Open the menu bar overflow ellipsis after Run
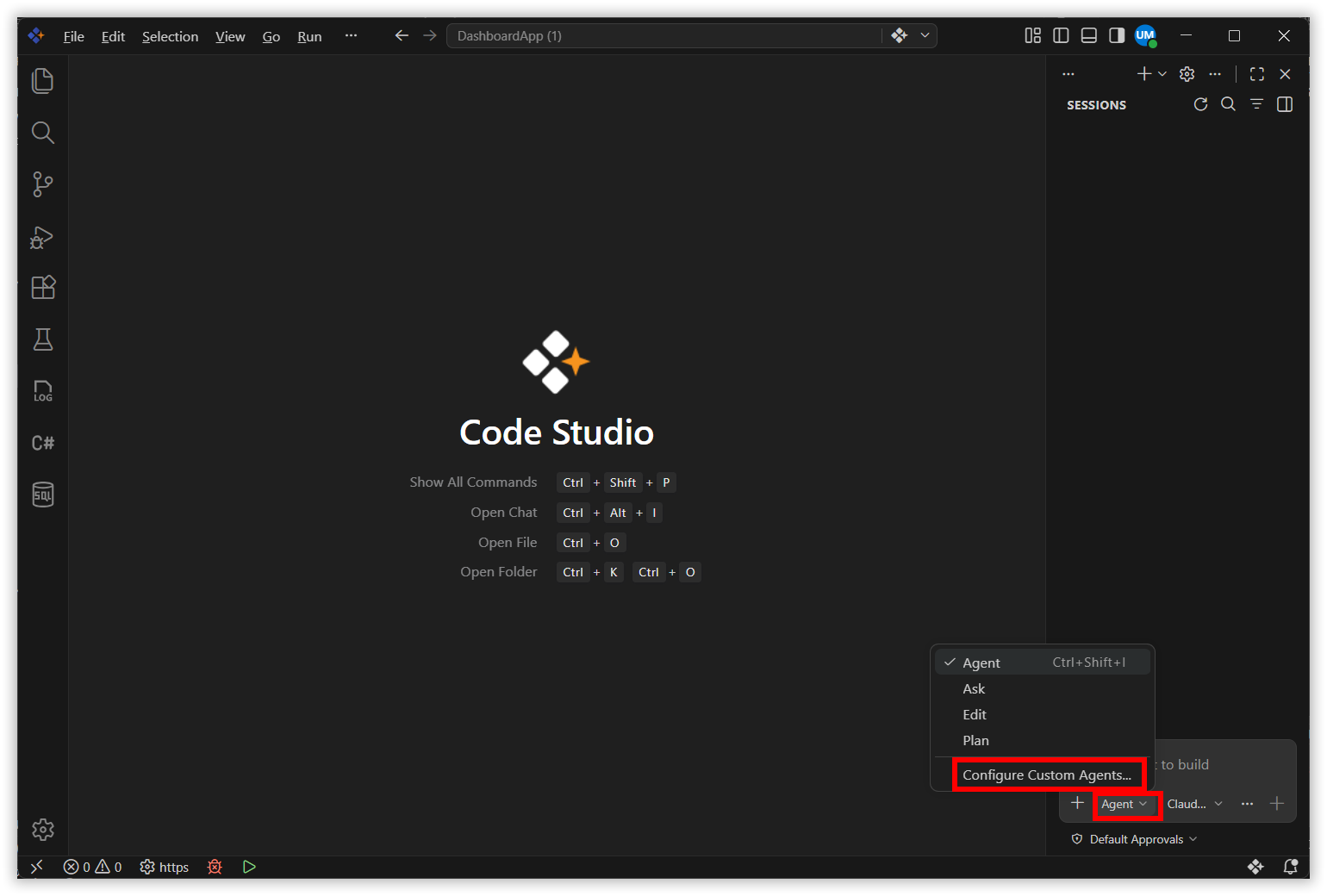The height and width of the screenshot is (896, 1327). [x=351, y=35]
